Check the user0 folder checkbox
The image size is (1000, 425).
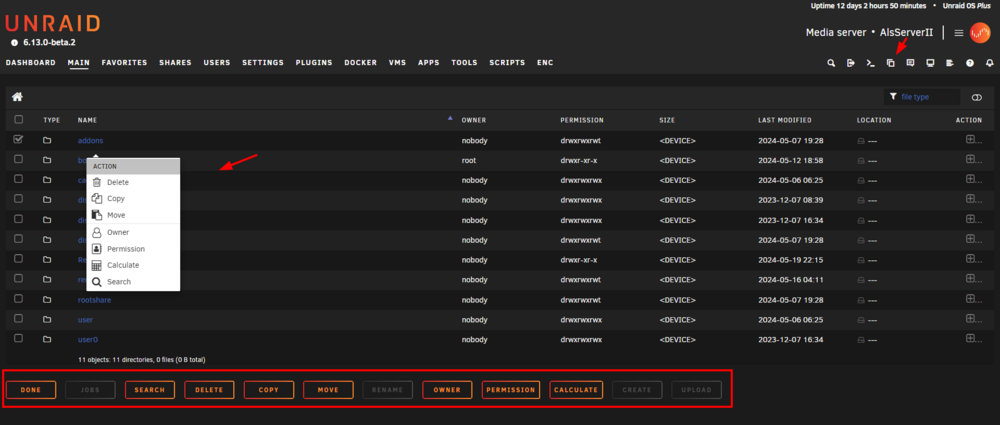click(18, 338)
